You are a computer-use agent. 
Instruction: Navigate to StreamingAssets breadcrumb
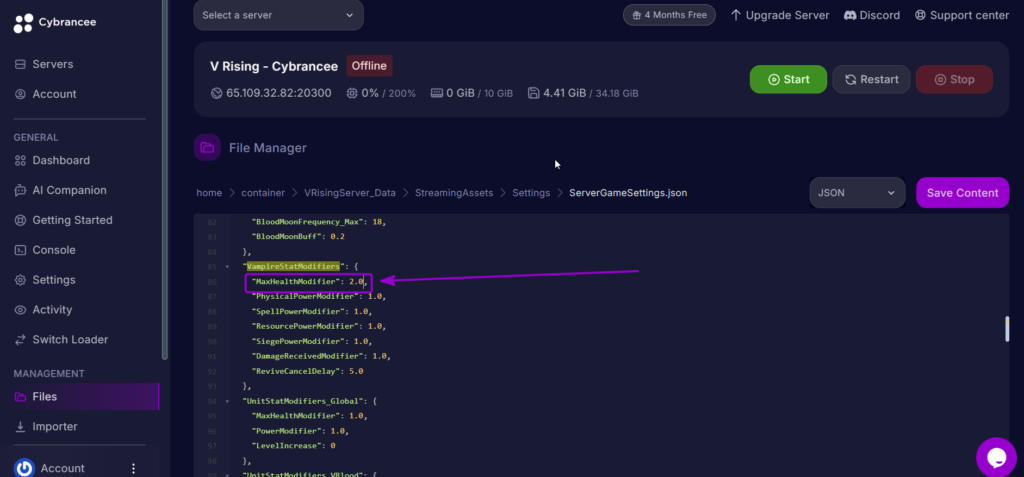pyautogui.click(x=454, y=193)
